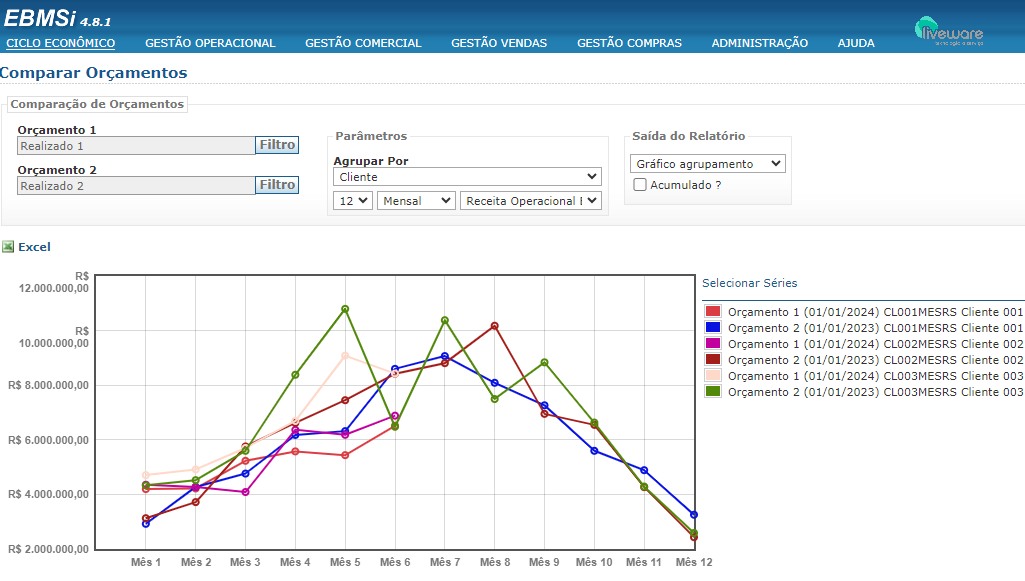Click the Liveware logo
This screenshot has height=581, width=1025.
coord(948,30)
